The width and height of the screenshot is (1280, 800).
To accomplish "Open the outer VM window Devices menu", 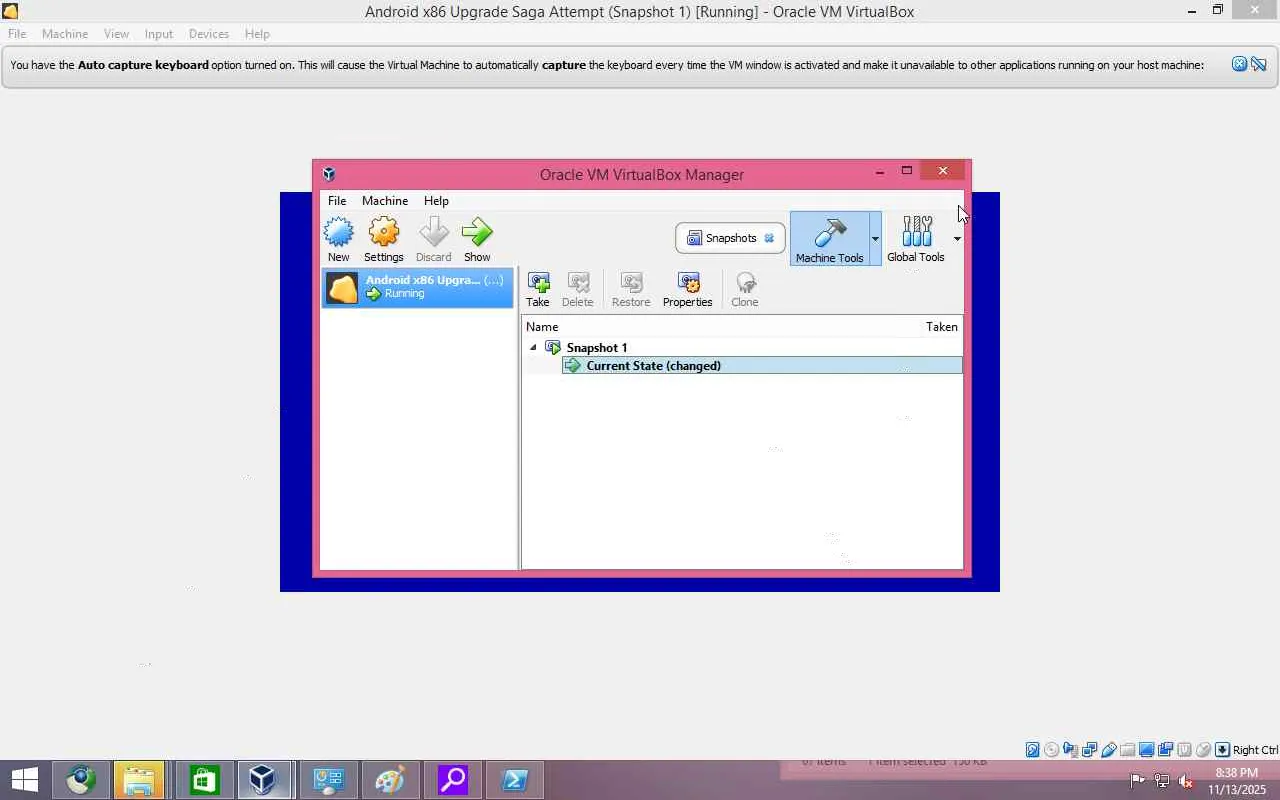I will (209, 34).
